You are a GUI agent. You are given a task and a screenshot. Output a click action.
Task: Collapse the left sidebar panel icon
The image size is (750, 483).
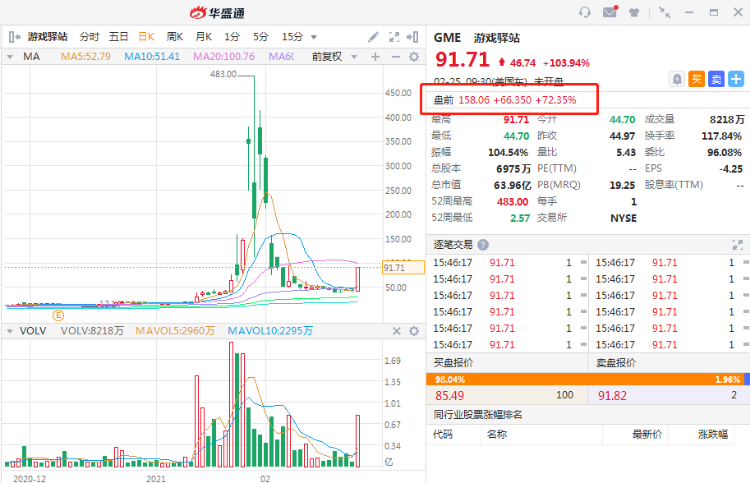[14, 37]
